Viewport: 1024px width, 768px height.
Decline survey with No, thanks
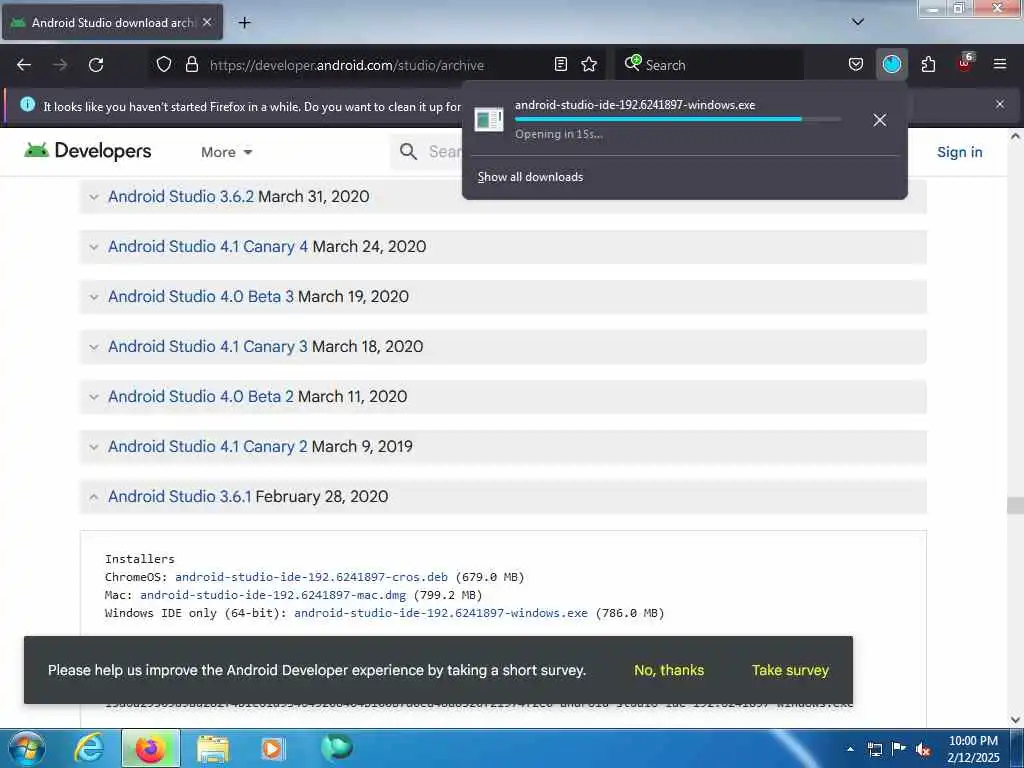(x=669, y=670)
